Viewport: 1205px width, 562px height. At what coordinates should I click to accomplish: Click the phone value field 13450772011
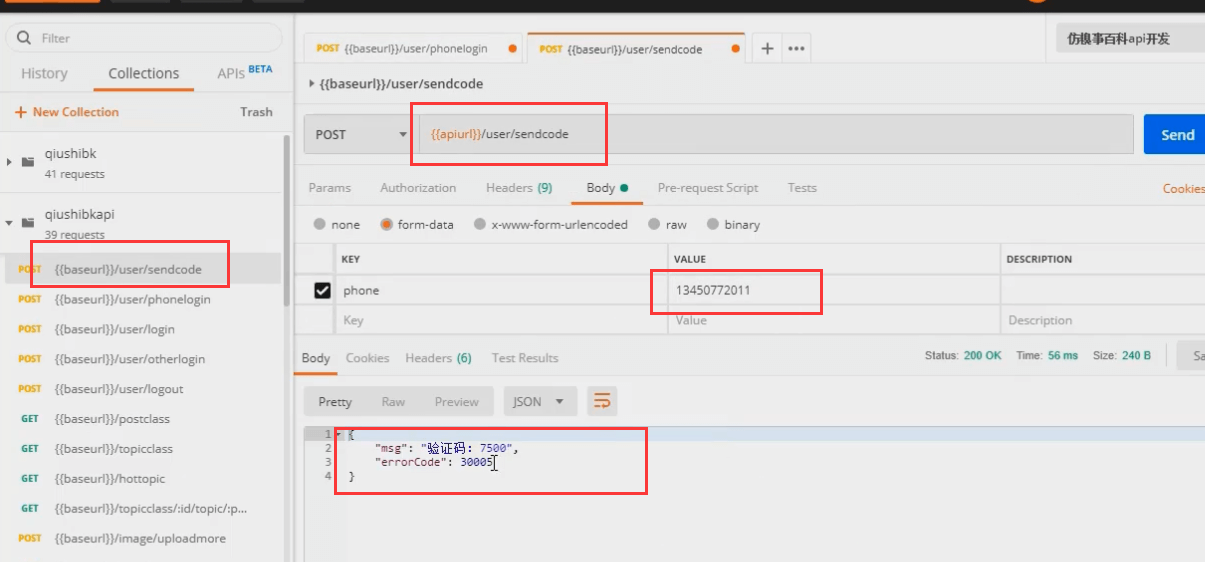click(834, 290)
